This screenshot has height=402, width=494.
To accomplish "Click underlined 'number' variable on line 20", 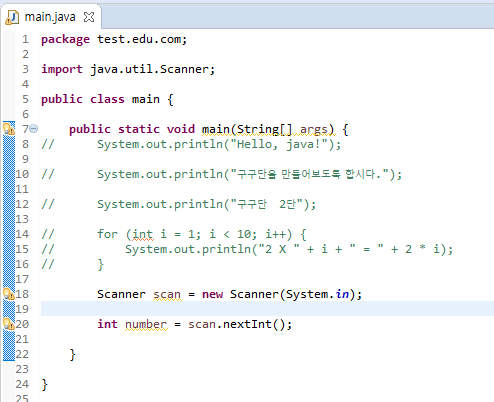I will (146, 325).
